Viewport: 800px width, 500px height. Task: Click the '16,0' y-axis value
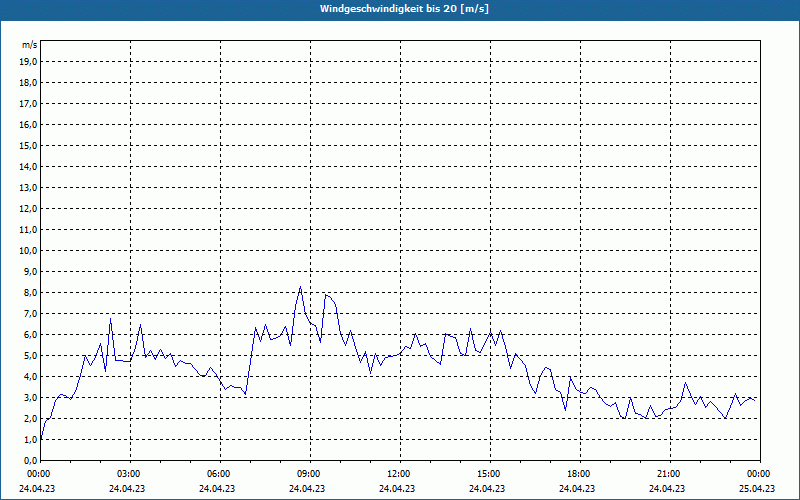[x=28, y=124]
